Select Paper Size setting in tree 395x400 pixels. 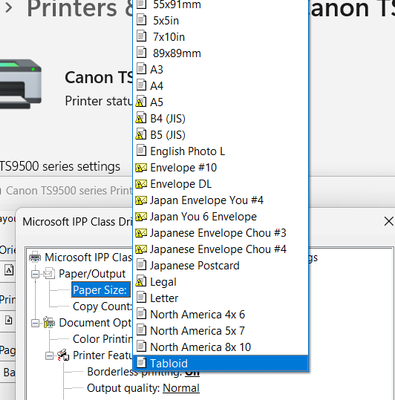pos(100,290)
